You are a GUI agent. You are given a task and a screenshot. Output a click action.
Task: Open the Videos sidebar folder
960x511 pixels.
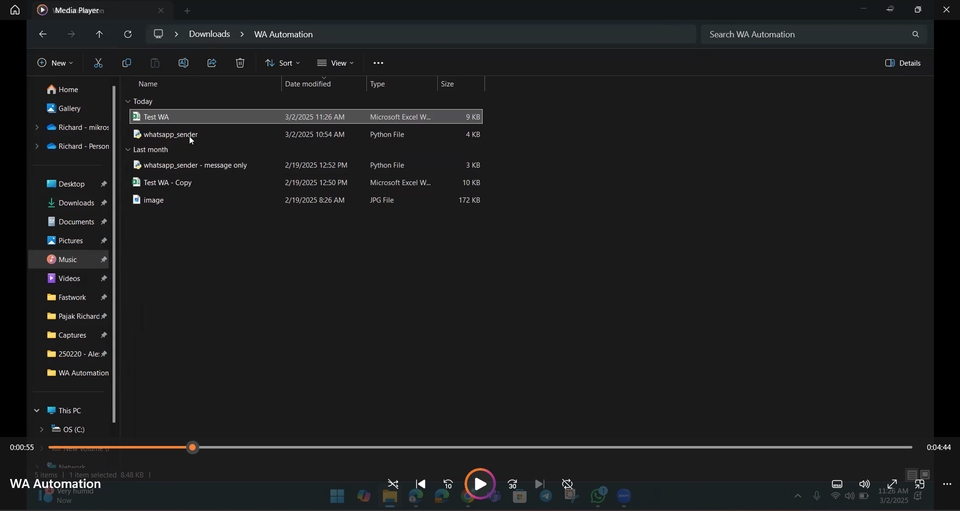click(x=71, y=278)
